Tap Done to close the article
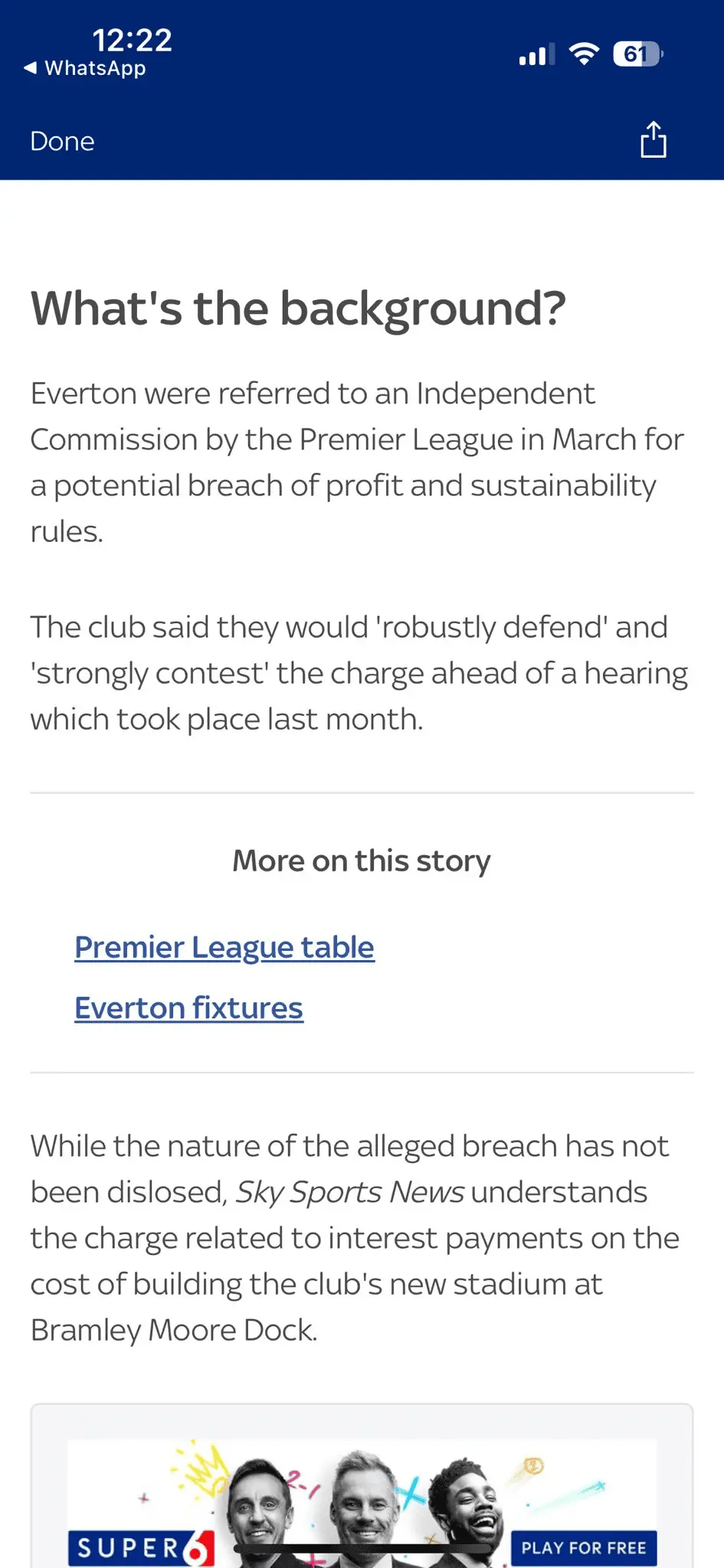 (62, 142)
